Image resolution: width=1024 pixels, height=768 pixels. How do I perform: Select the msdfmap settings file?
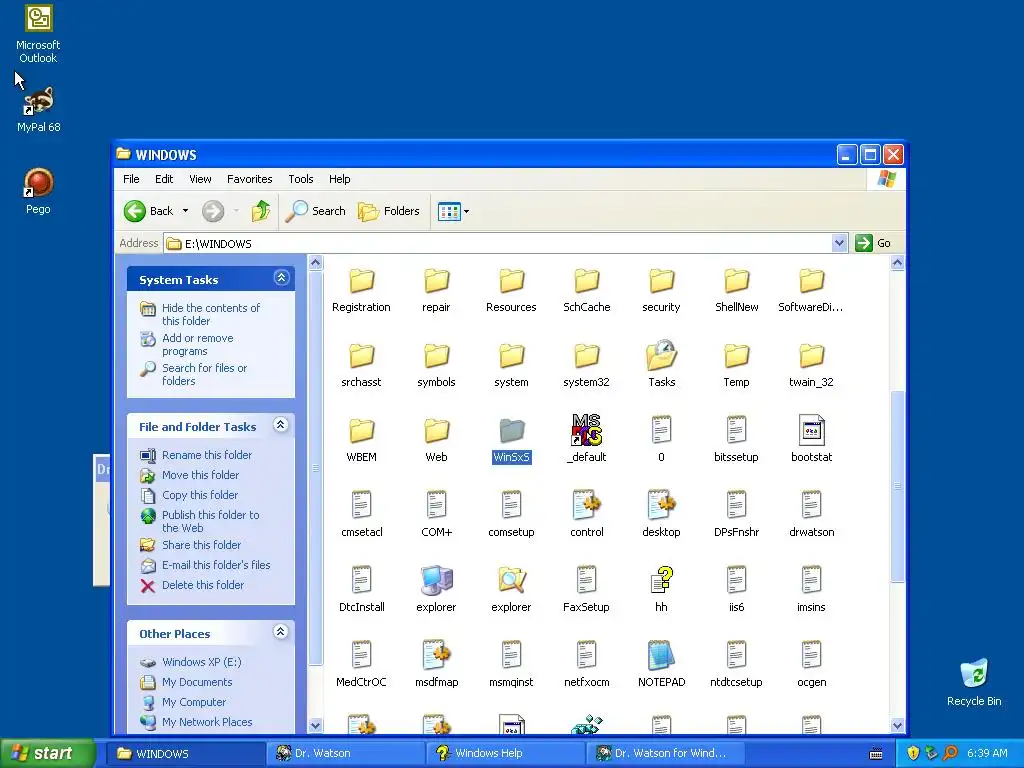(x=436, y=664)
